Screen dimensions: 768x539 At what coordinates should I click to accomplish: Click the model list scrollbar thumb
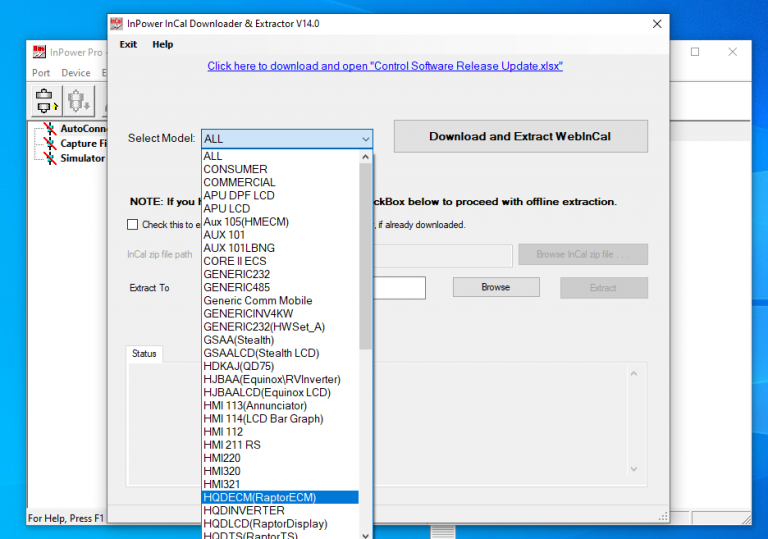coord(365,256)
